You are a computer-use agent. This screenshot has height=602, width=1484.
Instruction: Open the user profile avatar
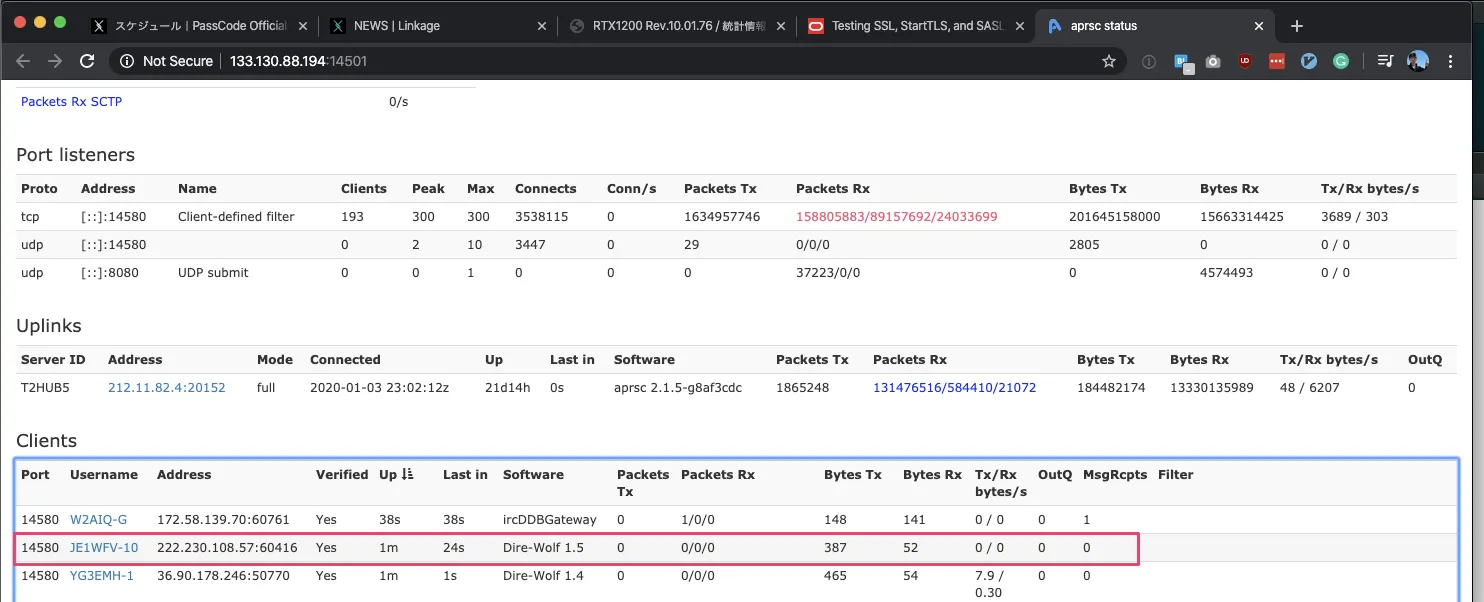(x=1417, y=61)
